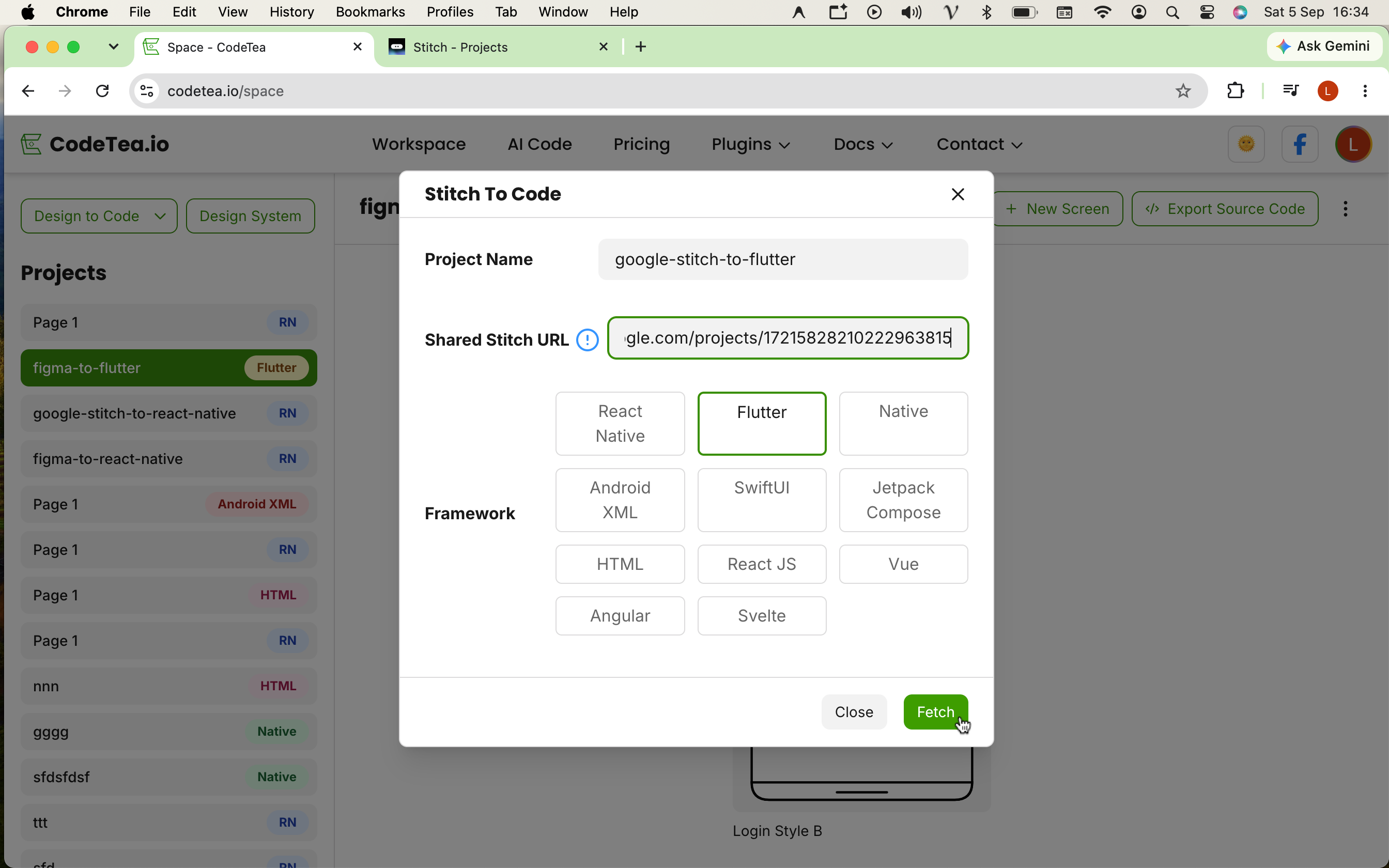View site information icon in address bar
The image size is (1389, 868).
147,91
